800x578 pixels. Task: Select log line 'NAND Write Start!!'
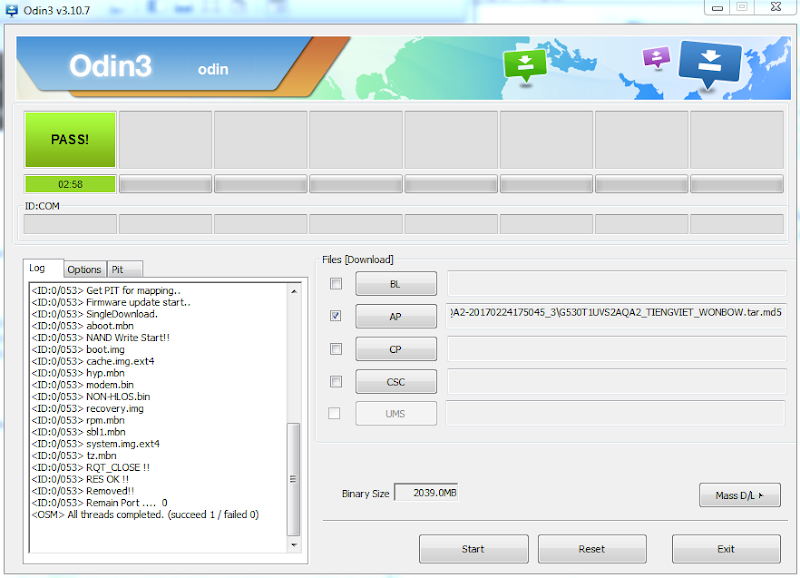[x=101, y=338]
